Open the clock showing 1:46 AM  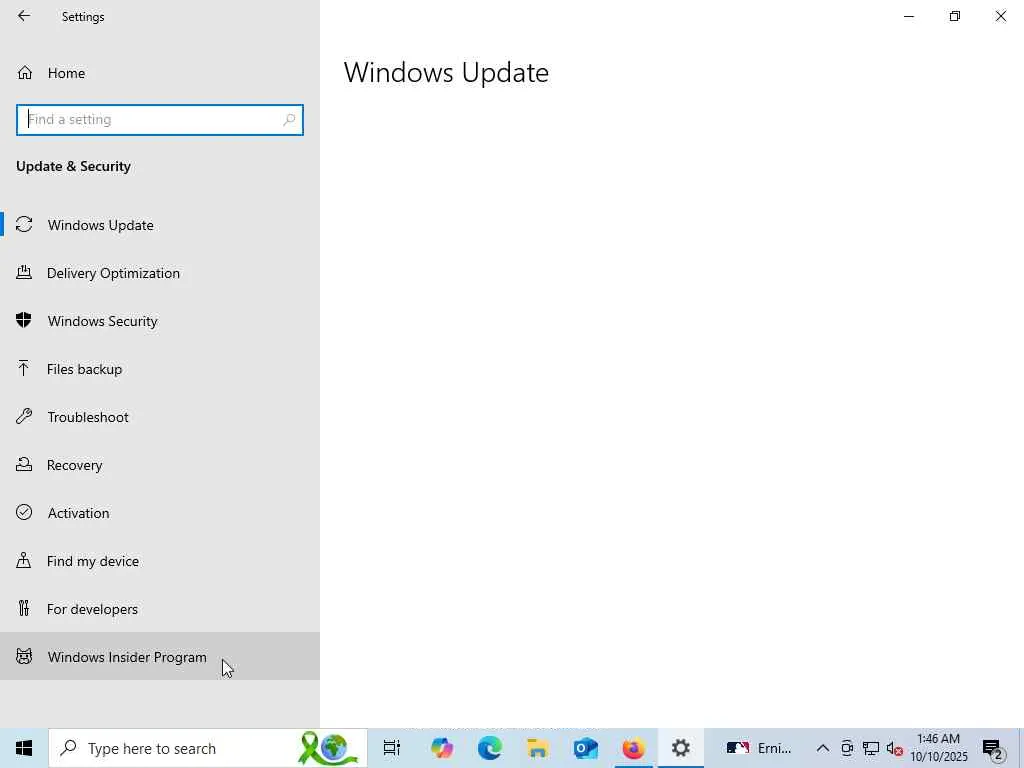tap(938, 748)
